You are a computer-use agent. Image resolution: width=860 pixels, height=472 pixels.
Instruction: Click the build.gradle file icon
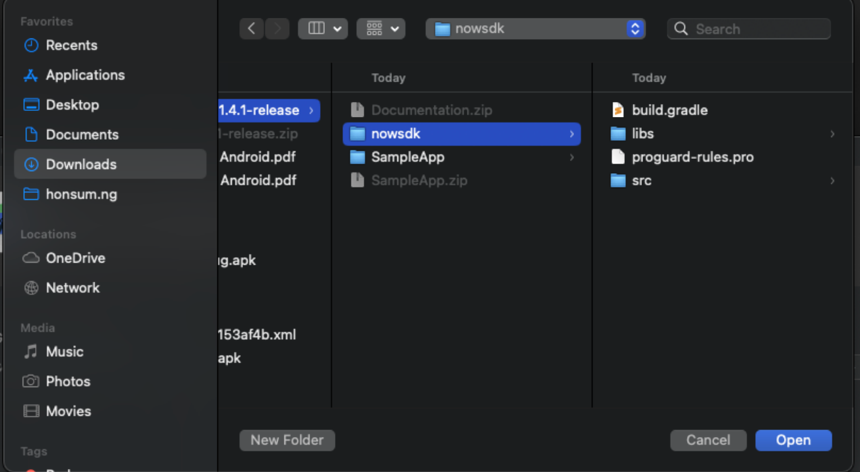tap(618, 110)
